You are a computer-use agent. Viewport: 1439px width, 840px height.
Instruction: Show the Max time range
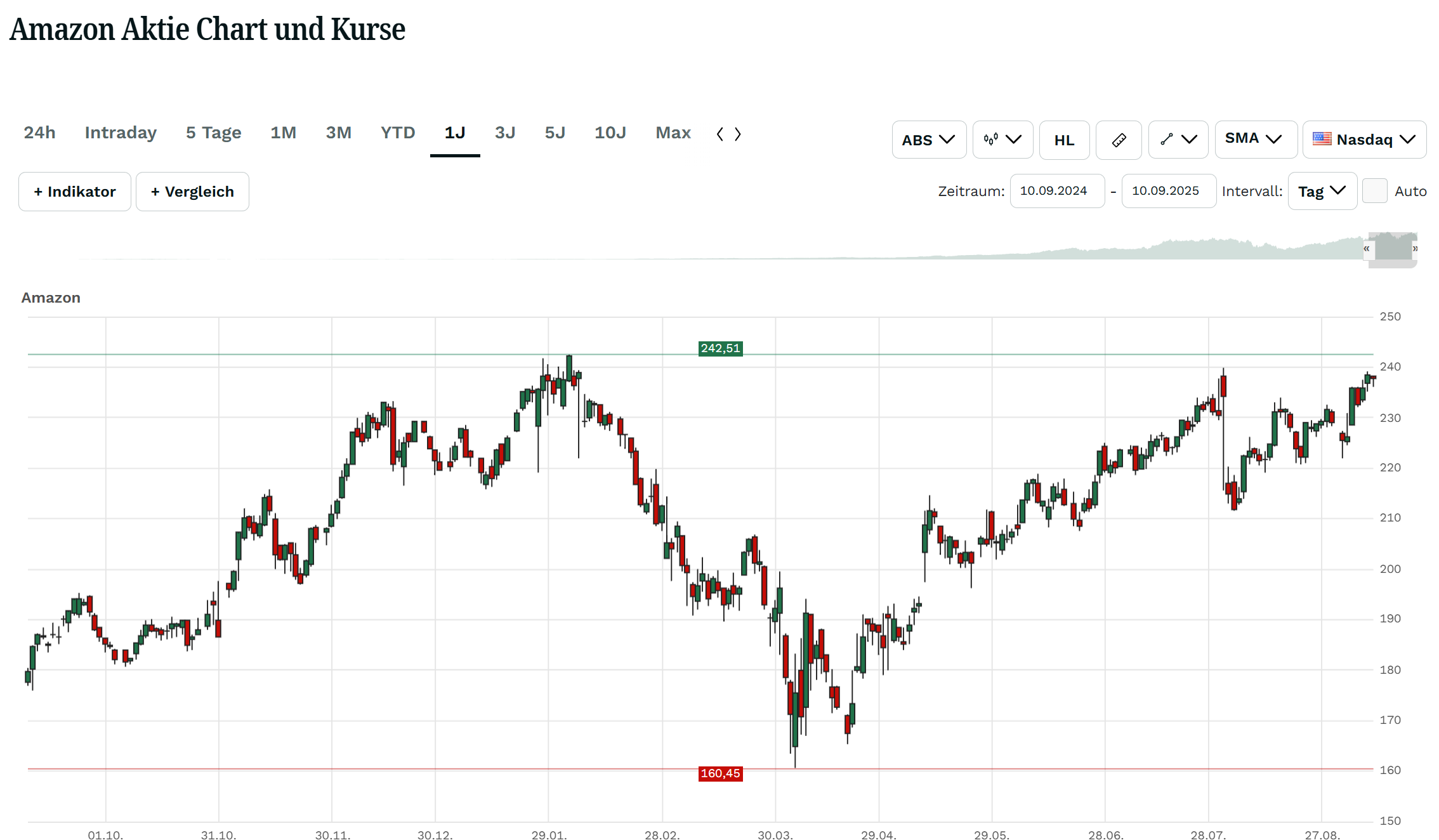673,133
